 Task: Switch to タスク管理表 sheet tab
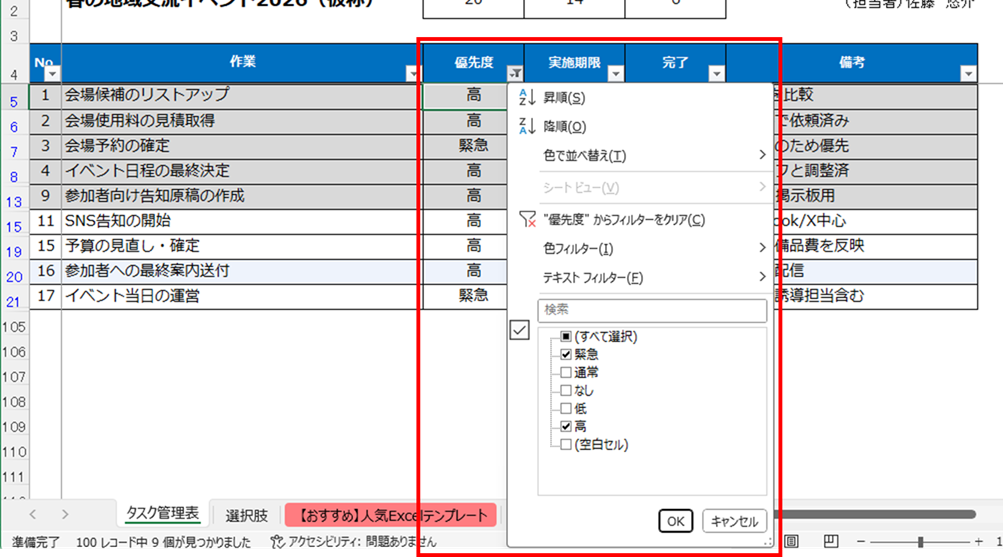coord(162,514)
